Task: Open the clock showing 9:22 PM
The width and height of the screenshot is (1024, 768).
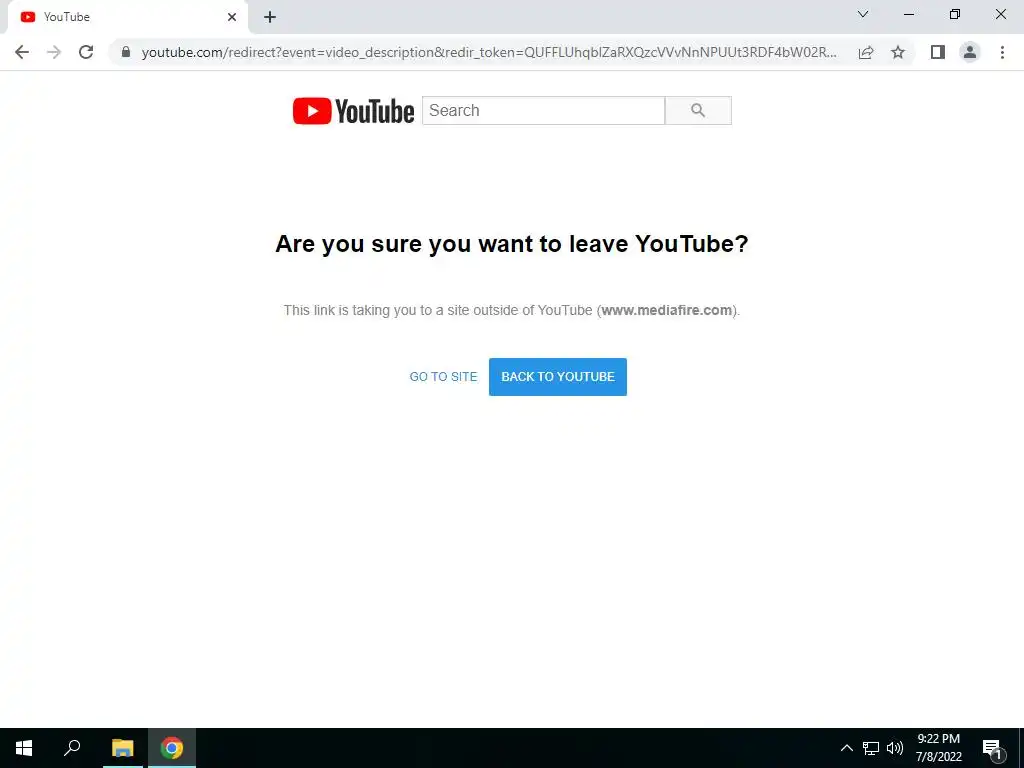Action: coord(938,748)
